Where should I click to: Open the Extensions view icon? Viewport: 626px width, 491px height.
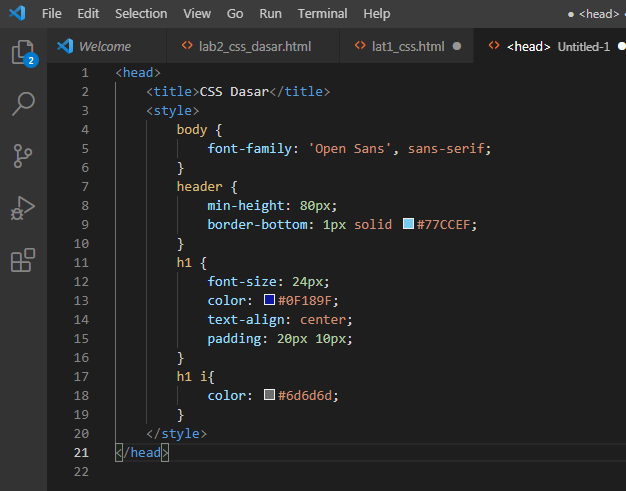[23, 260]
